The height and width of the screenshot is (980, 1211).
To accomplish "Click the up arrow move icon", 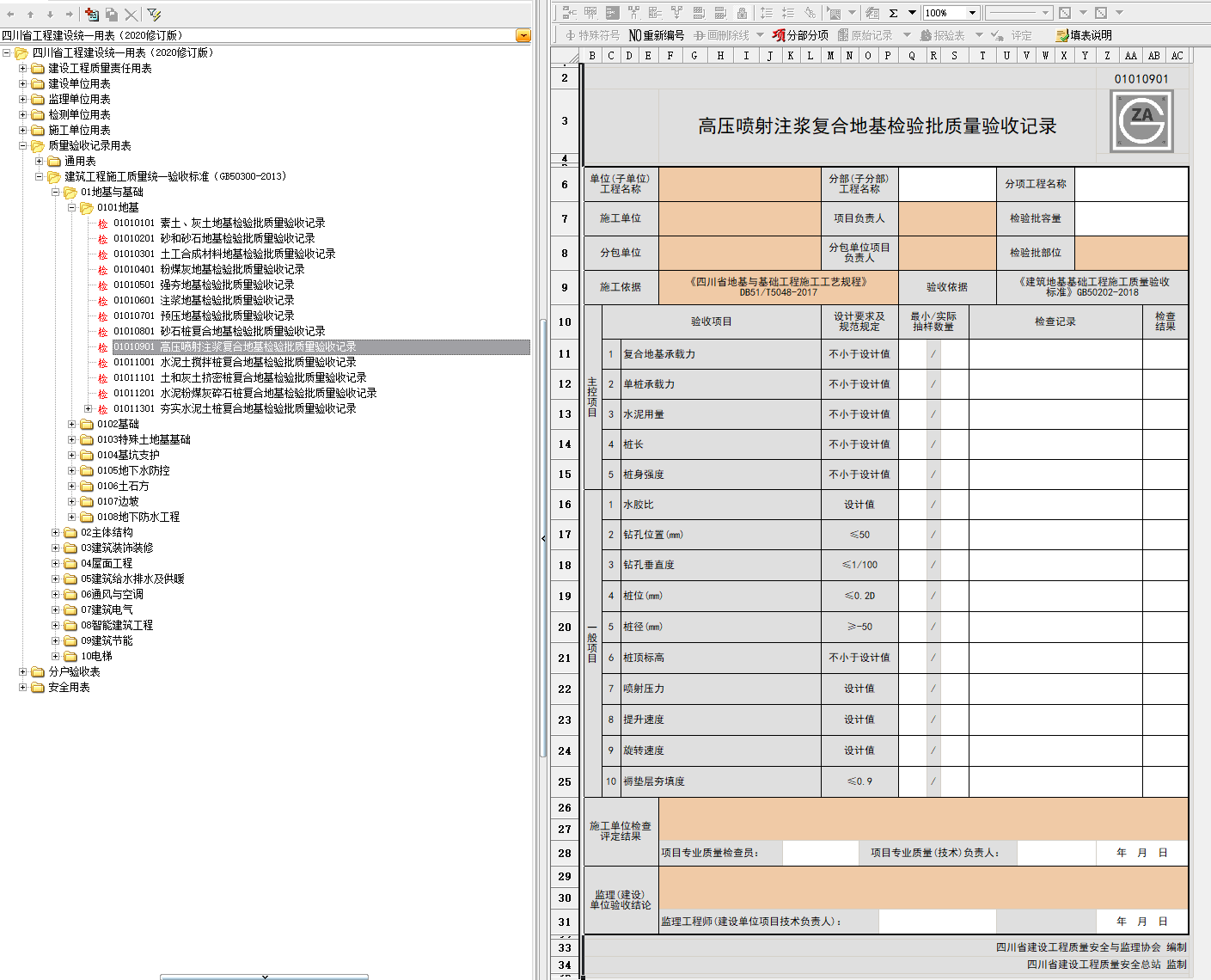I will point(30,15).
